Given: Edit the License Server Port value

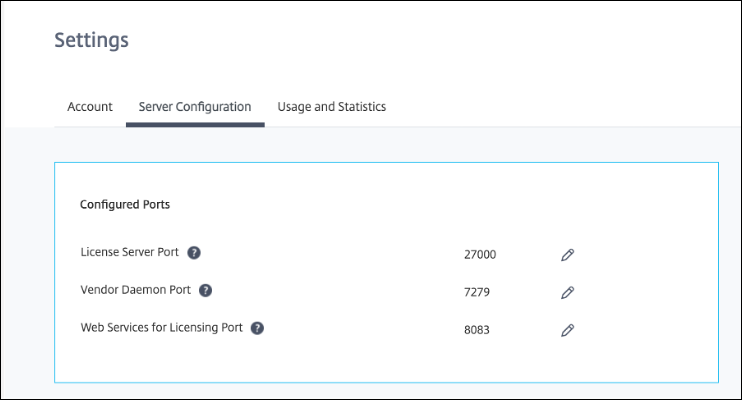Looking at the screenshot, I should click(567, 255).
